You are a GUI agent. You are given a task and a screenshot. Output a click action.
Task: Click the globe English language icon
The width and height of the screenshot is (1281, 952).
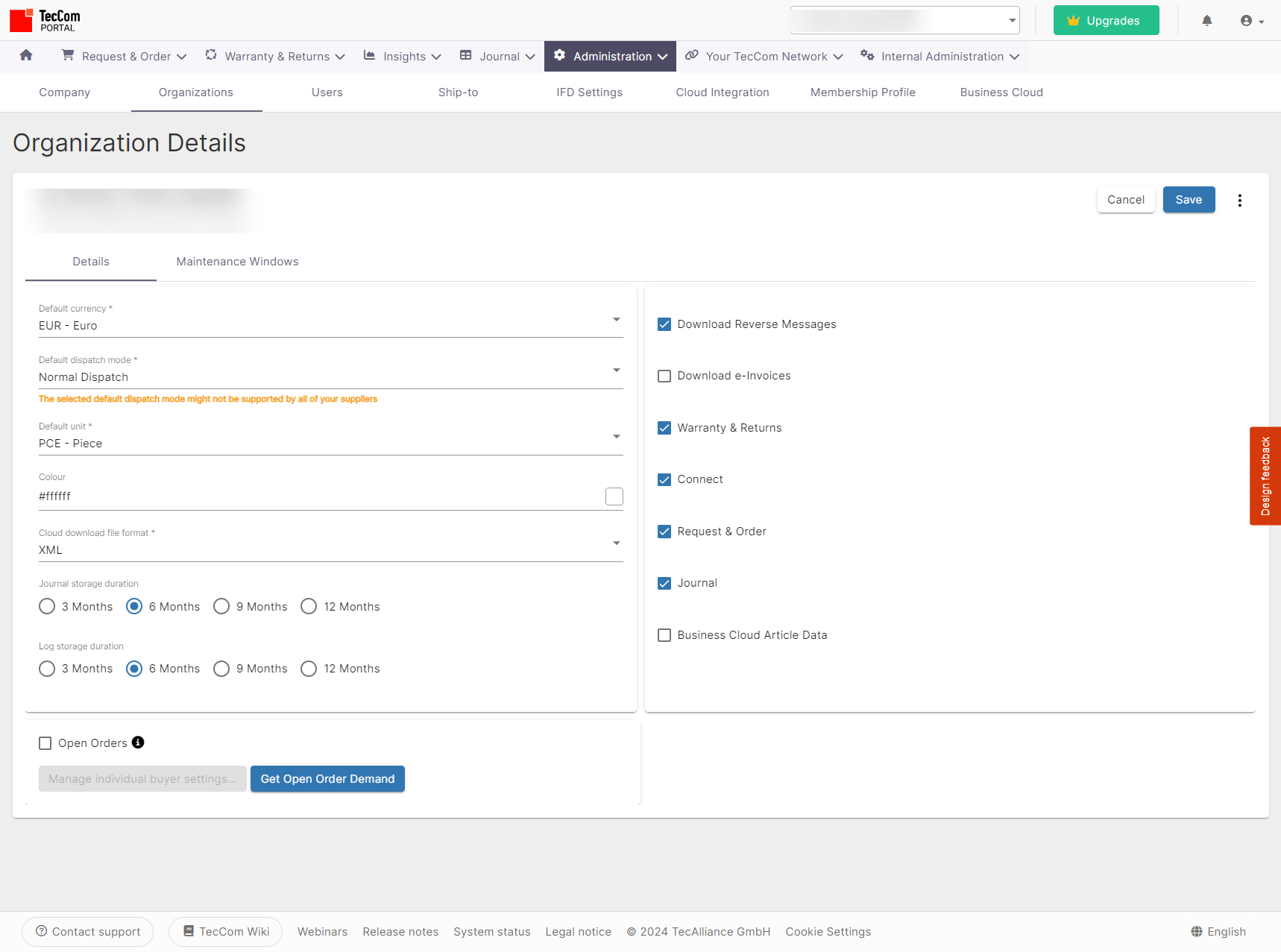click(x=1197, y=932)
